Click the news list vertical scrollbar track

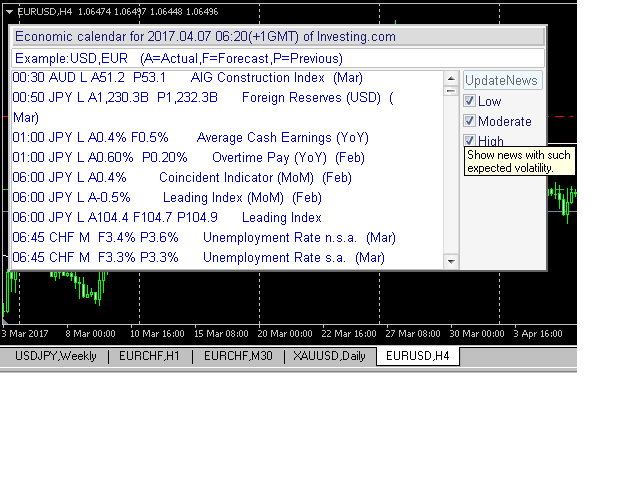(450, 180)
